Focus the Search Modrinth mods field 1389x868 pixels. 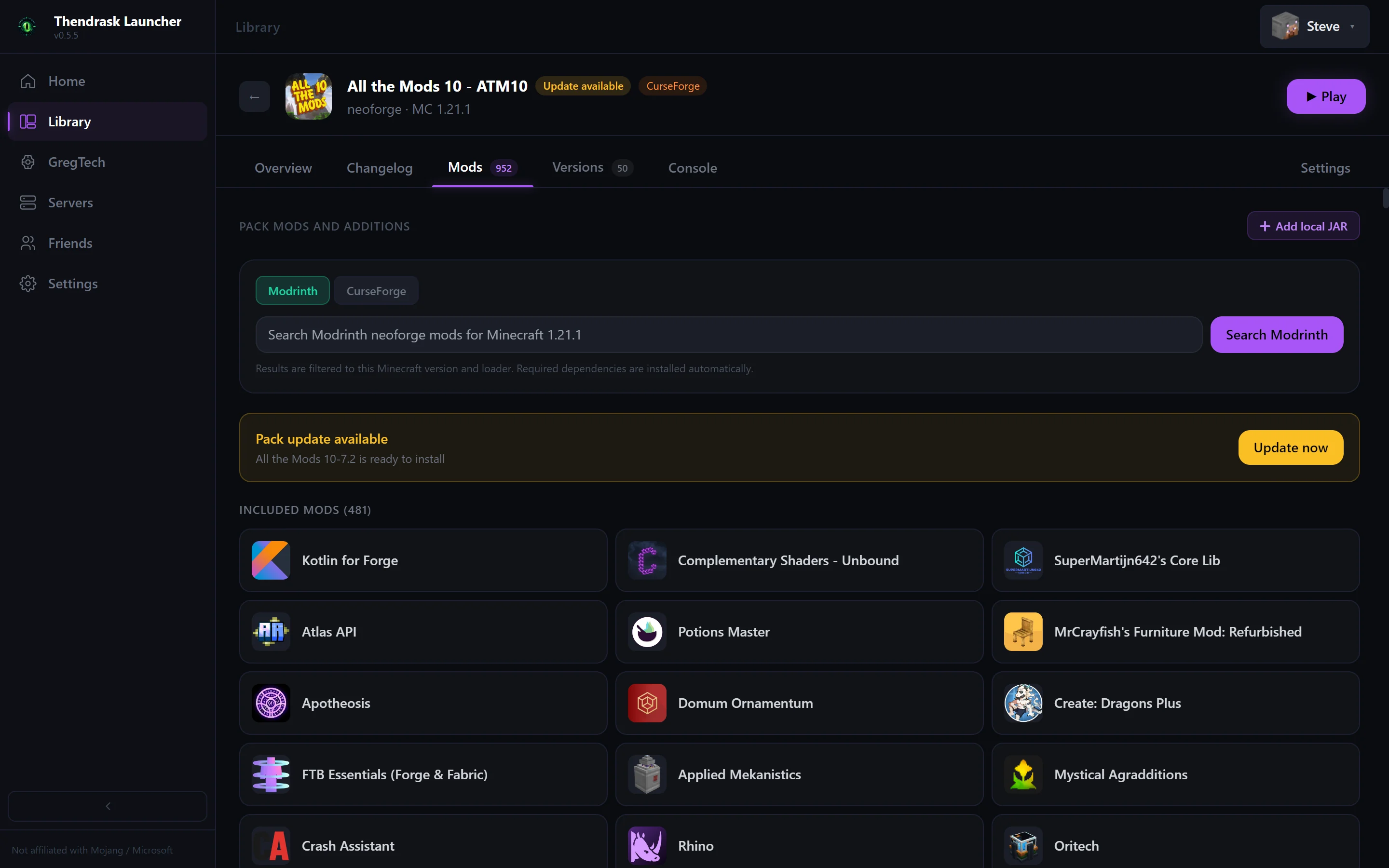pos(729,335)
